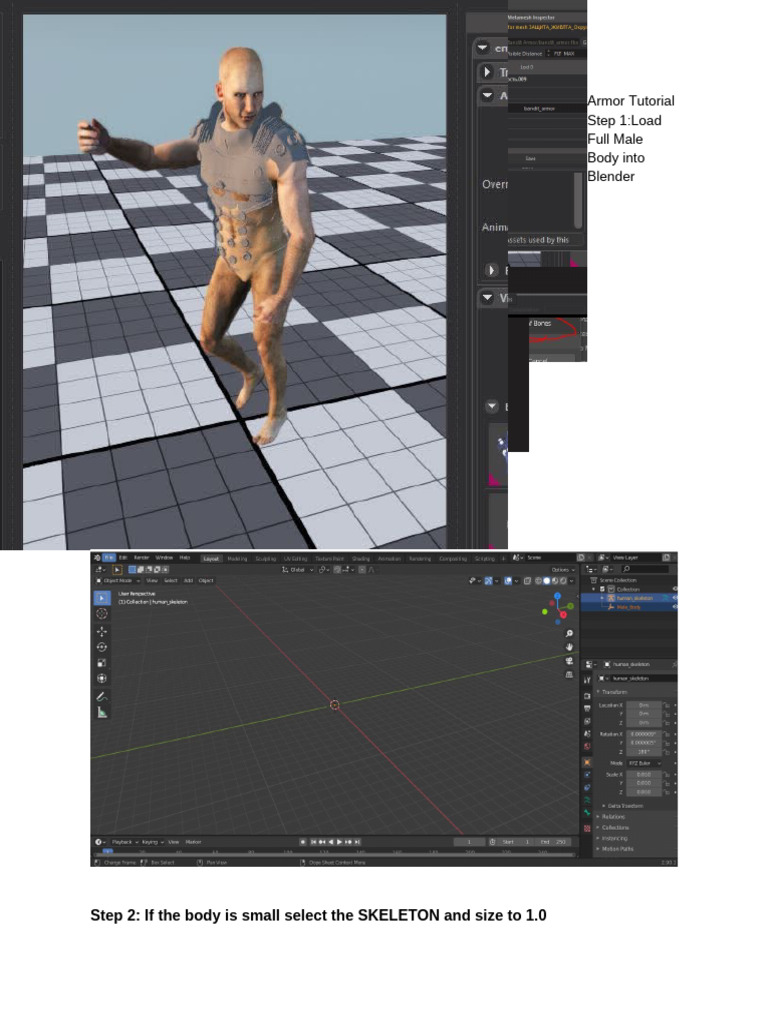Toggle visibility eye of human_skeleton row

pos(674,598)
